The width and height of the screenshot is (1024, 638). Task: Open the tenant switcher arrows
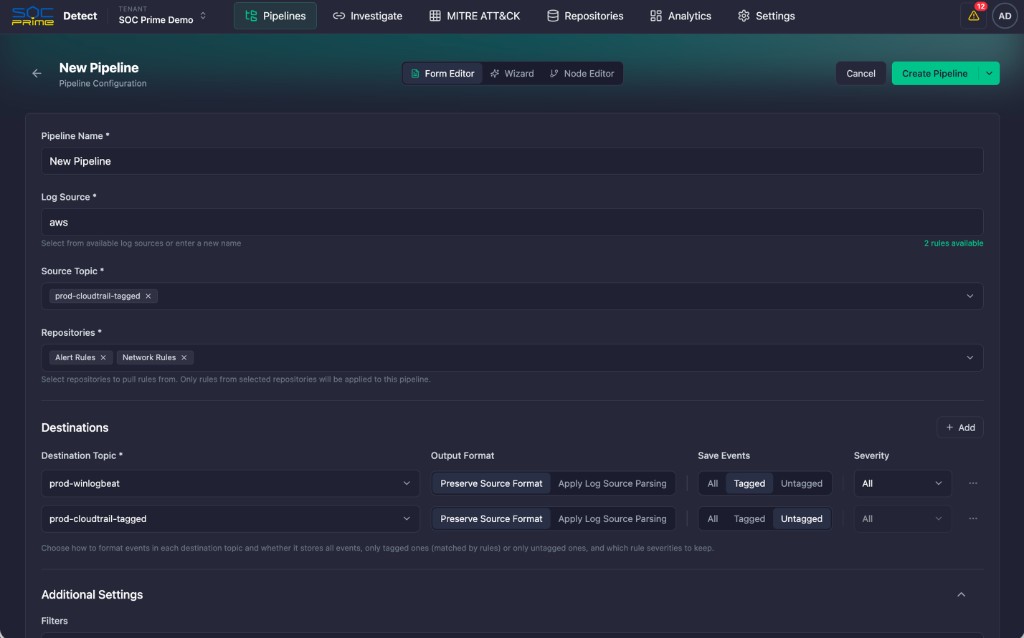point(203,16)
